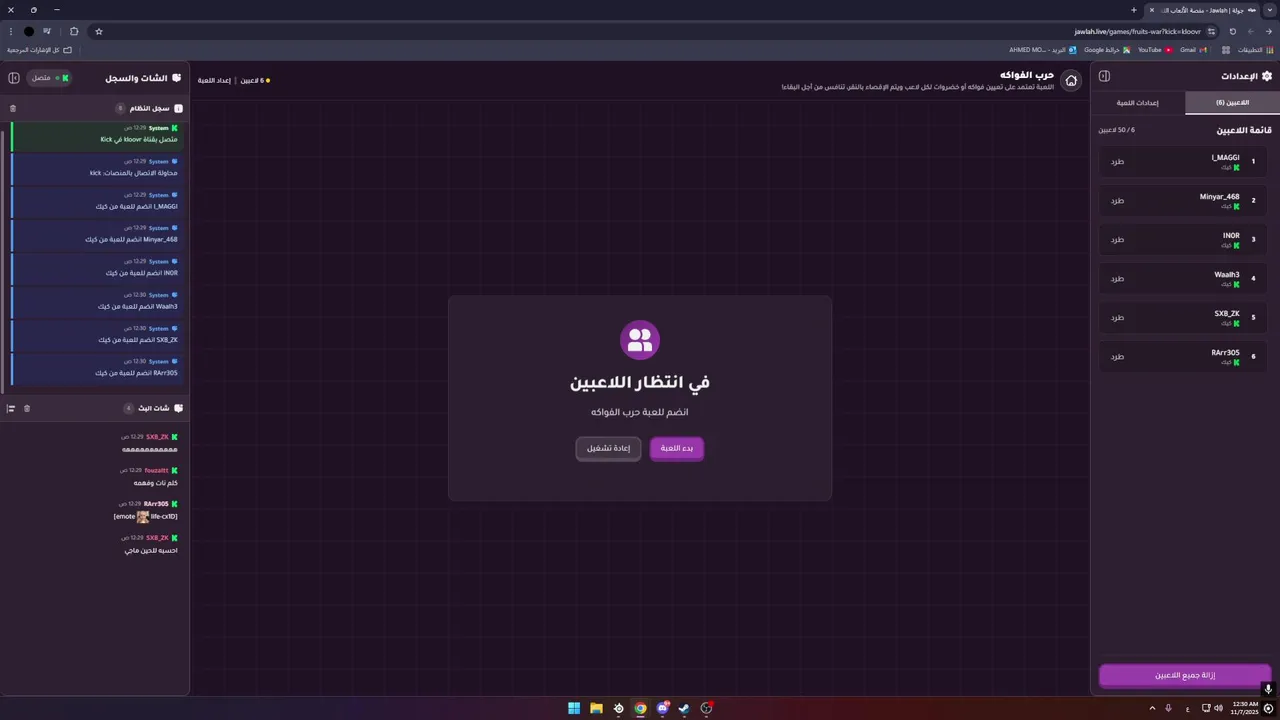Go back with the browser back arrow
The width and height of the screenshot is (1280, 720).
pos(1269,31)
